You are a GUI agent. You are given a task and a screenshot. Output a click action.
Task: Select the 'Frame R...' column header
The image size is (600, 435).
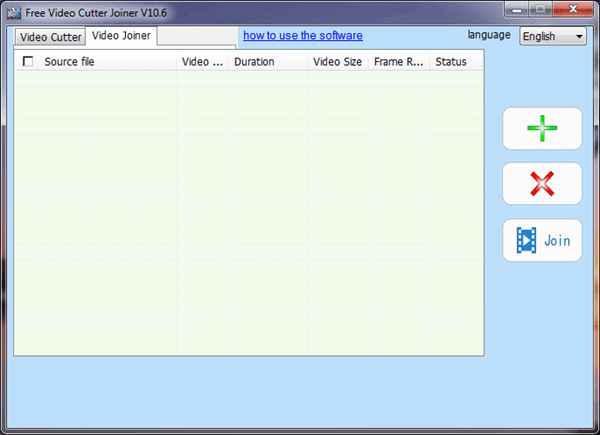point(399,62)
